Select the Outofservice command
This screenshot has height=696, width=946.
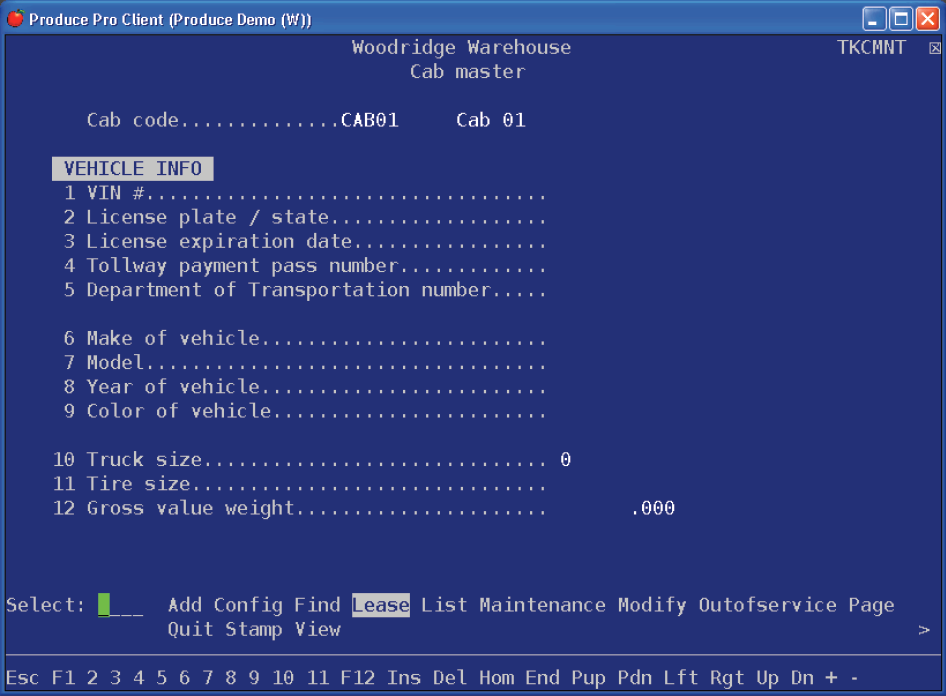(767, 605)
